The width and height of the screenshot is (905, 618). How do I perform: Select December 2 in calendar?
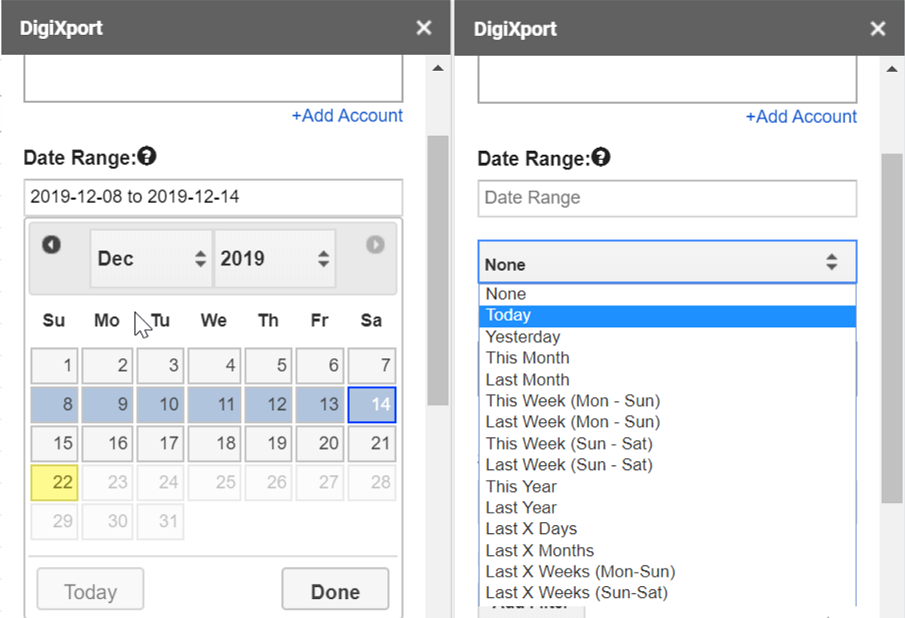coord(107,366)
